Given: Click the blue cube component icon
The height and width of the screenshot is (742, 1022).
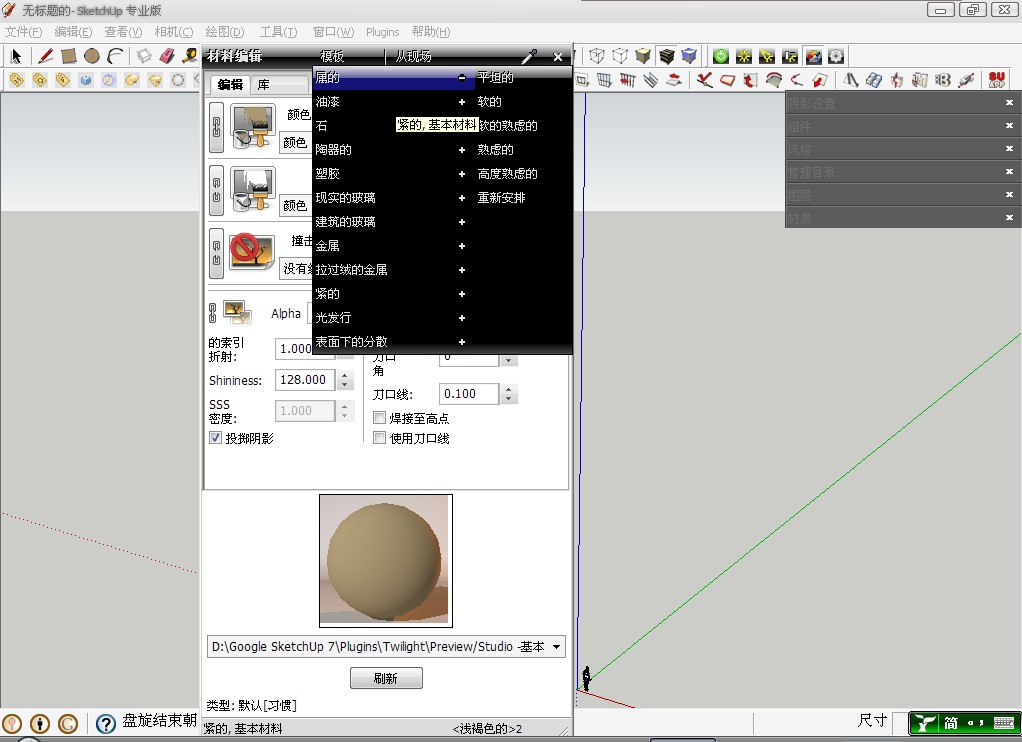Looking at the screenshot, I should (x=86, y=80).
